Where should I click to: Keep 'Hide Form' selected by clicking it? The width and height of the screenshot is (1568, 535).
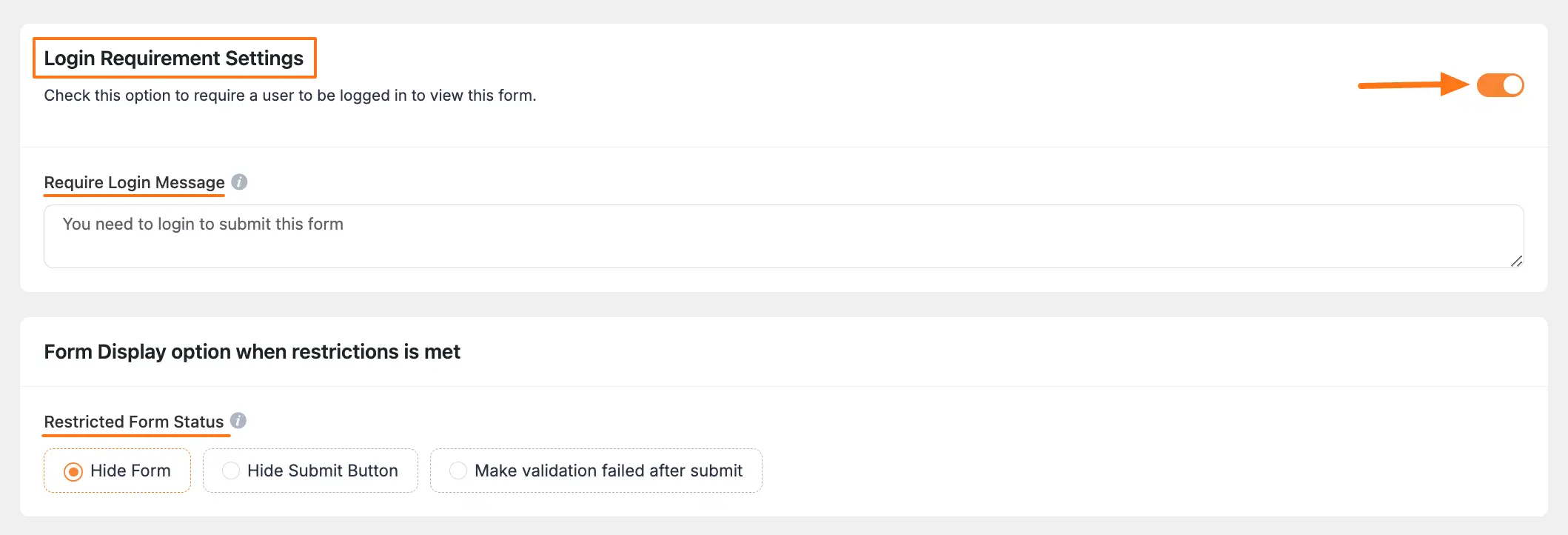(x=116, y=471)
